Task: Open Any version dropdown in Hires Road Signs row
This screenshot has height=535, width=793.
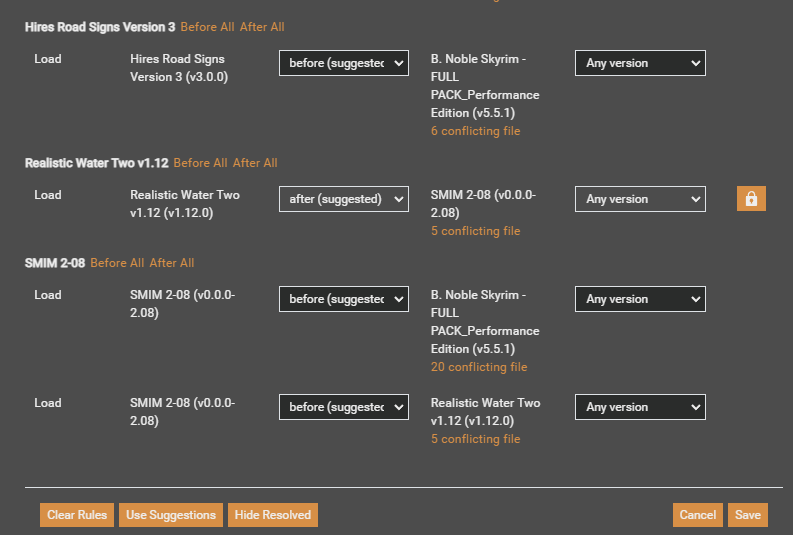Action: [640, 63]
